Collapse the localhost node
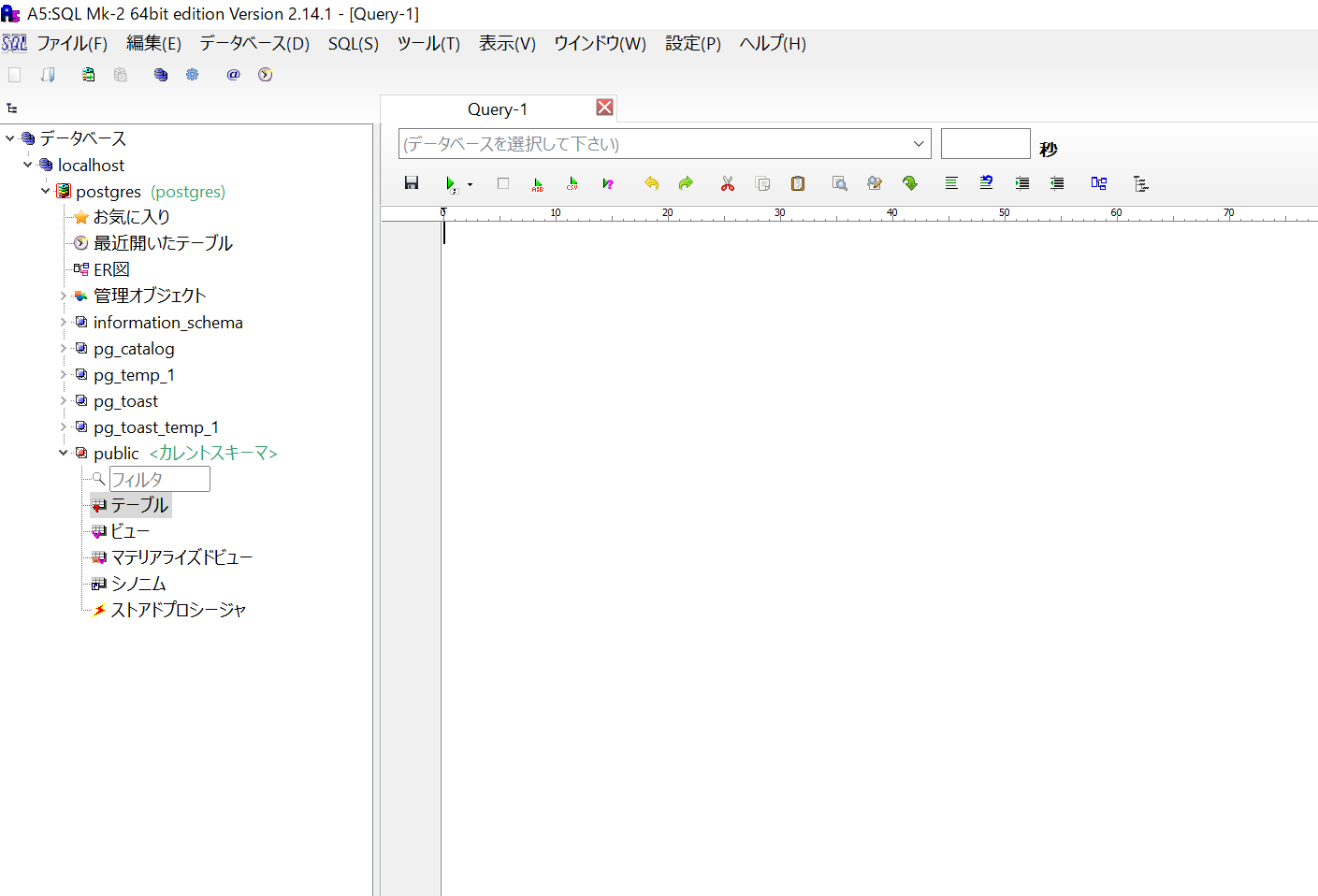This screenshot has height=896, width=1318. coord(28,165)
